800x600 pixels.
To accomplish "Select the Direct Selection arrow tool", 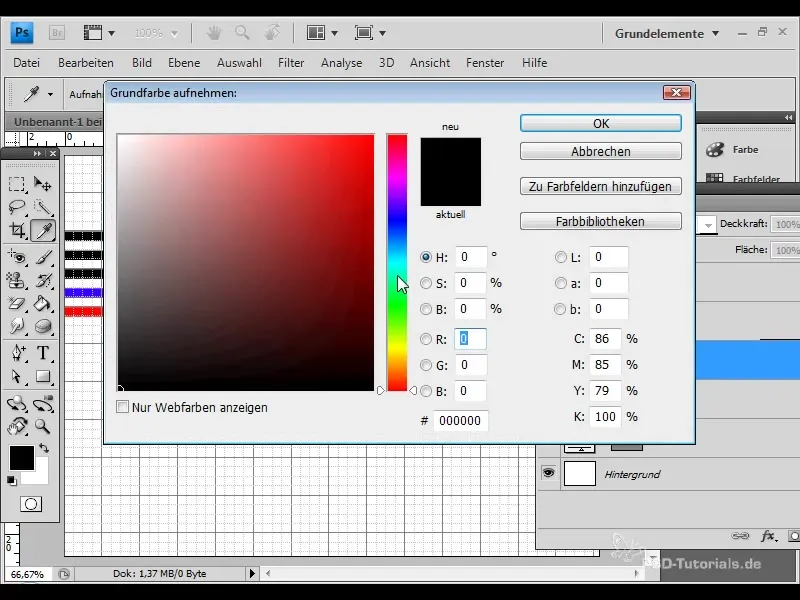I will pos(17,377).
